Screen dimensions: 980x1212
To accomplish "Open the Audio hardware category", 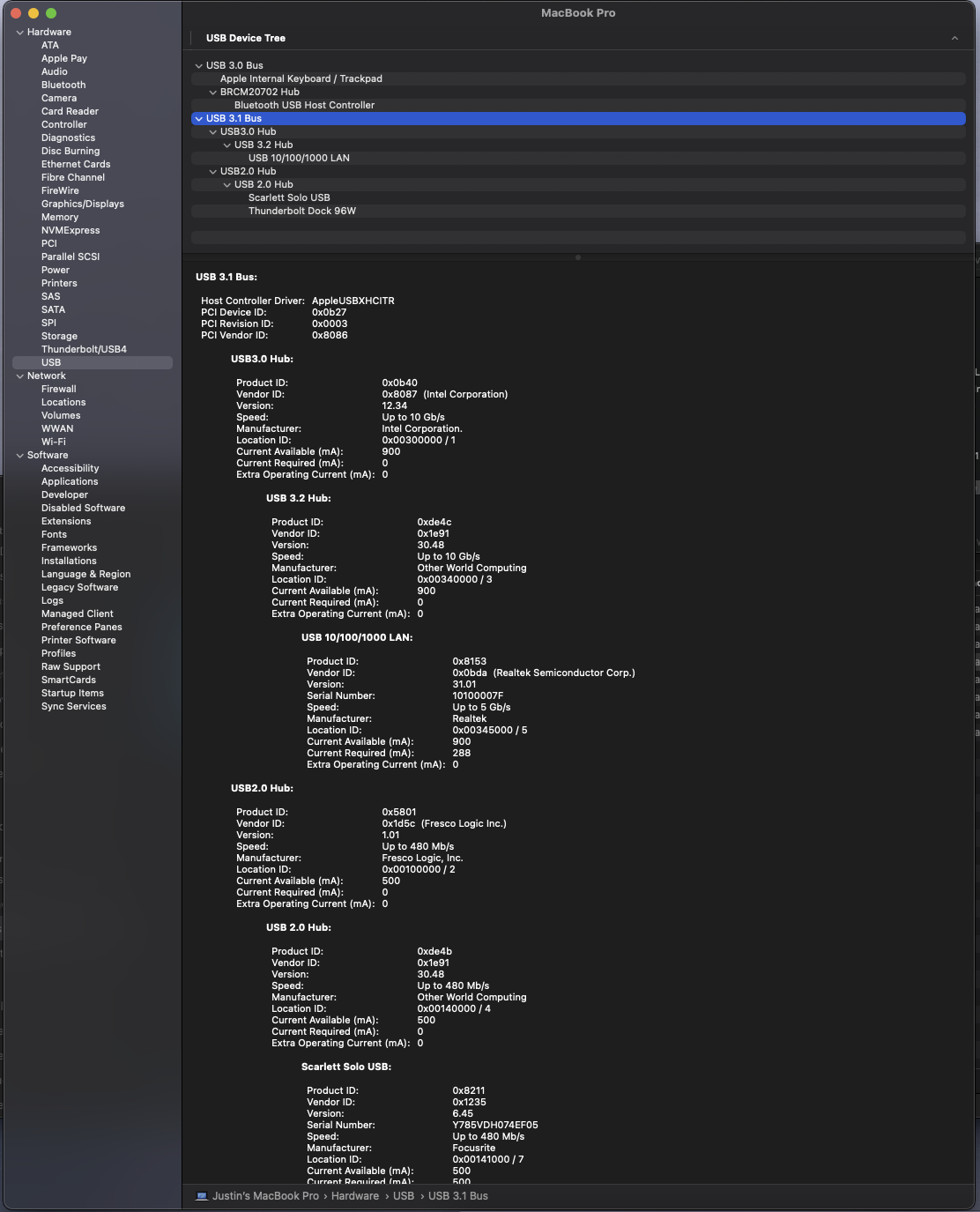I will 55,72.
